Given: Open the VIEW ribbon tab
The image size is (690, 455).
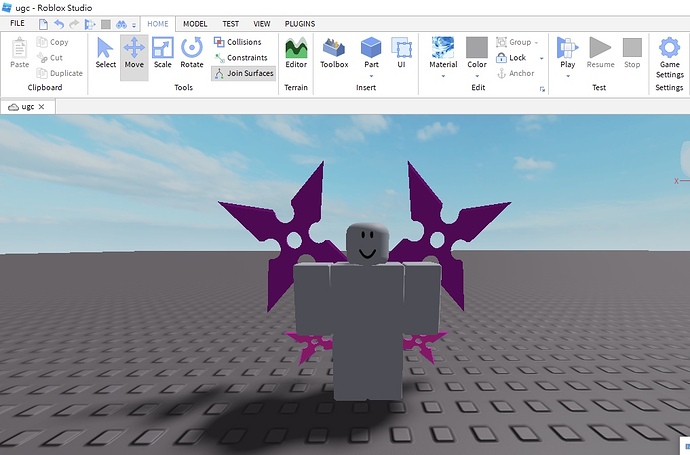Looking at the screenshot, I should (261, 24).
